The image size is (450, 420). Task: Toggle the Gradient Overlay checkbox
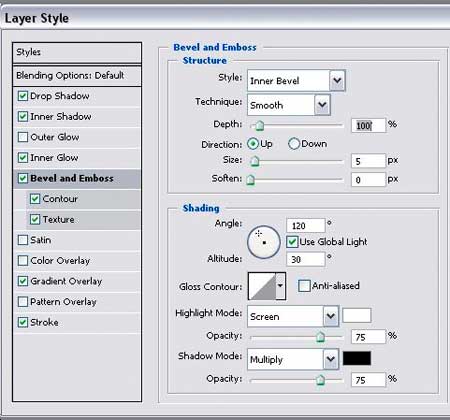click(23, 281)
